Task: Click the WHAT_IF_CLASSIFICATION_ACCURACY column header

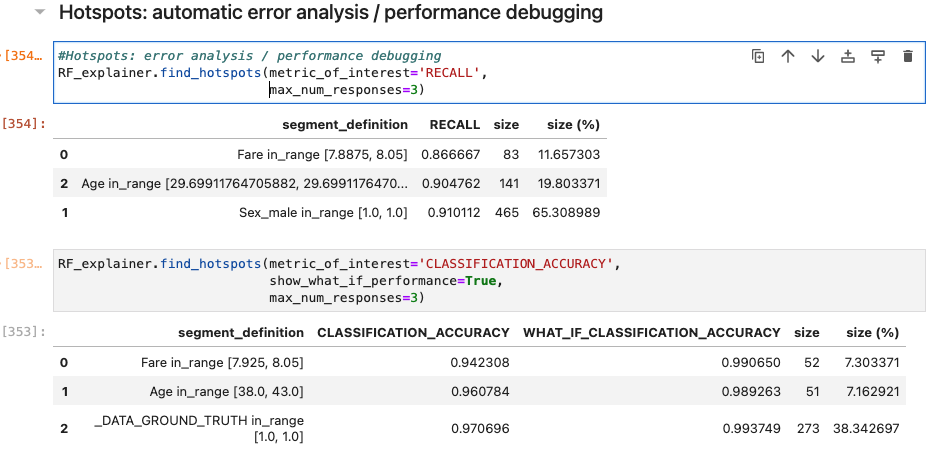Action: click(652, 332)
